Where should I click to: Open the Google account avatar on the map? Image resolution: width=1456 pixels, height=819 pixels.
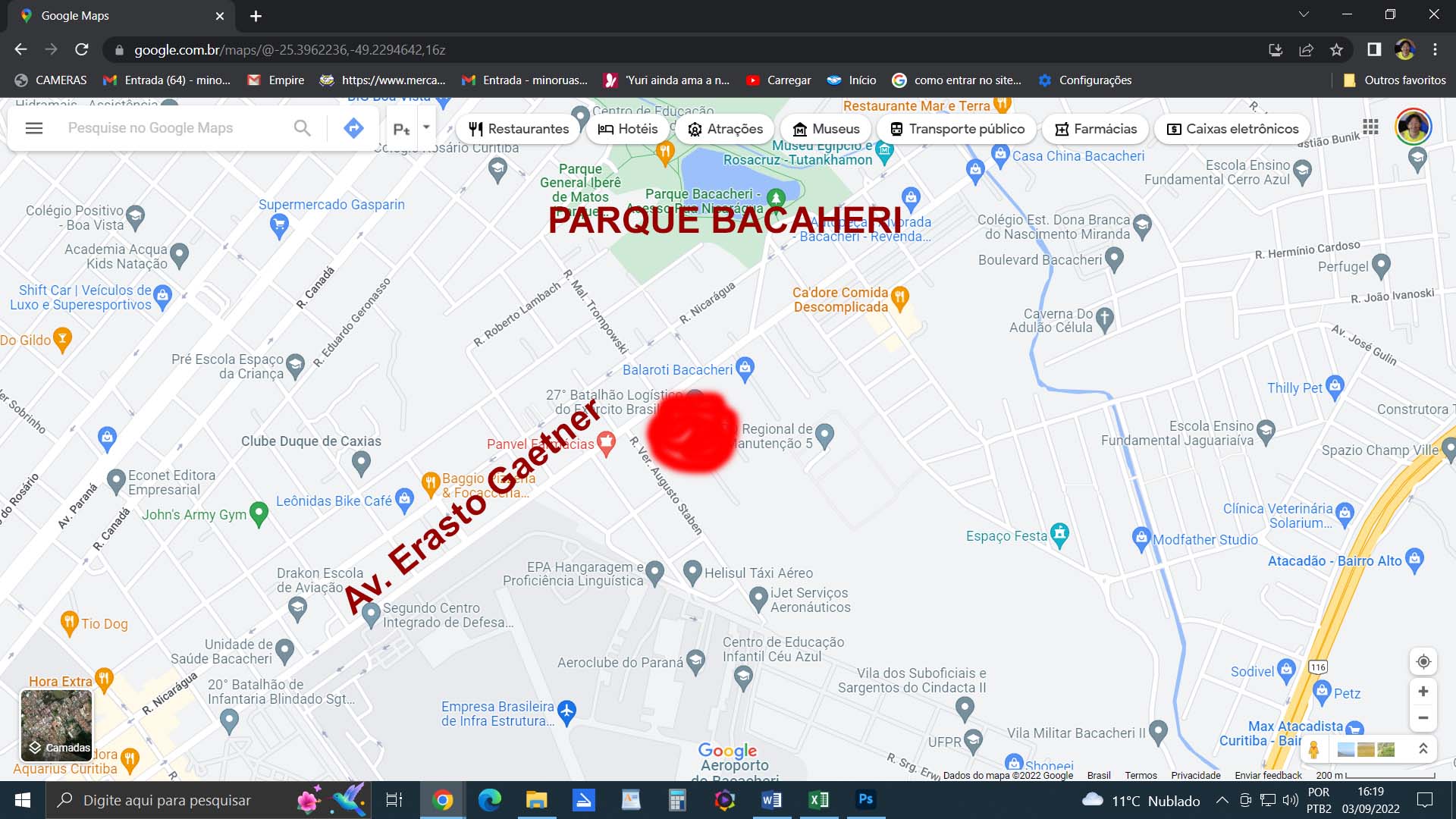coord(1413,127)
